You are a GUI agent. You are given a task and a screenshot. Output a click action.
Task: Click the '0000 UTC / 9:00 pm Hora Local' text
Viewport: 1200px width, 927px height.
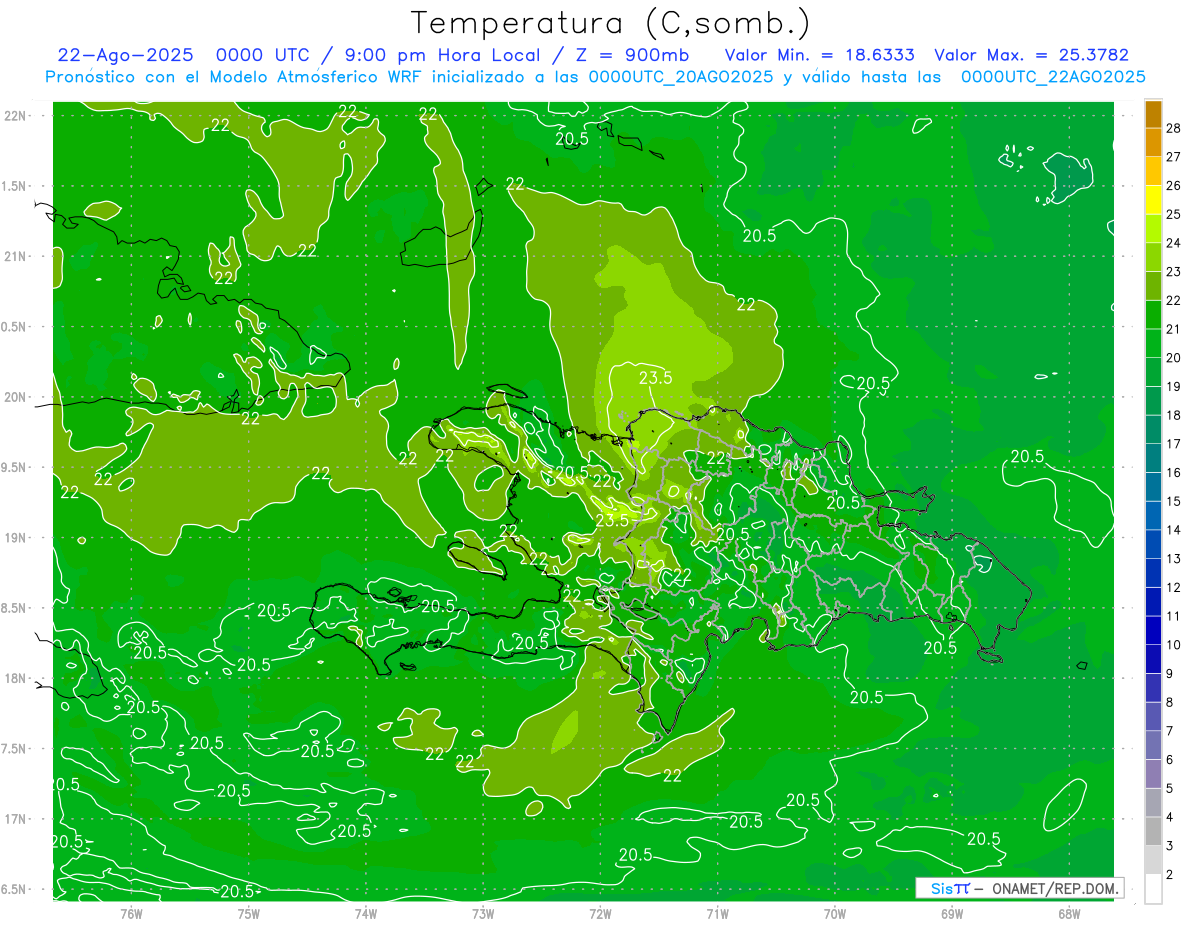[379, 55]
